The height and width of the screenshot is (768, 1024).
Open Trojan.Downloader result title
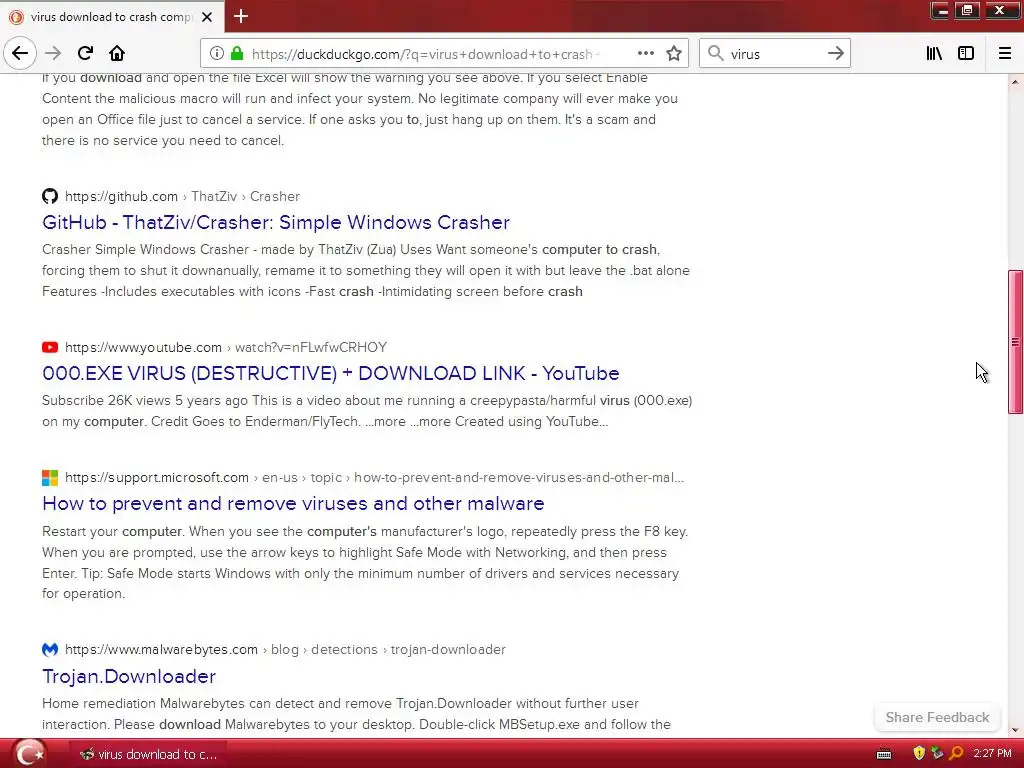(129, 676)
